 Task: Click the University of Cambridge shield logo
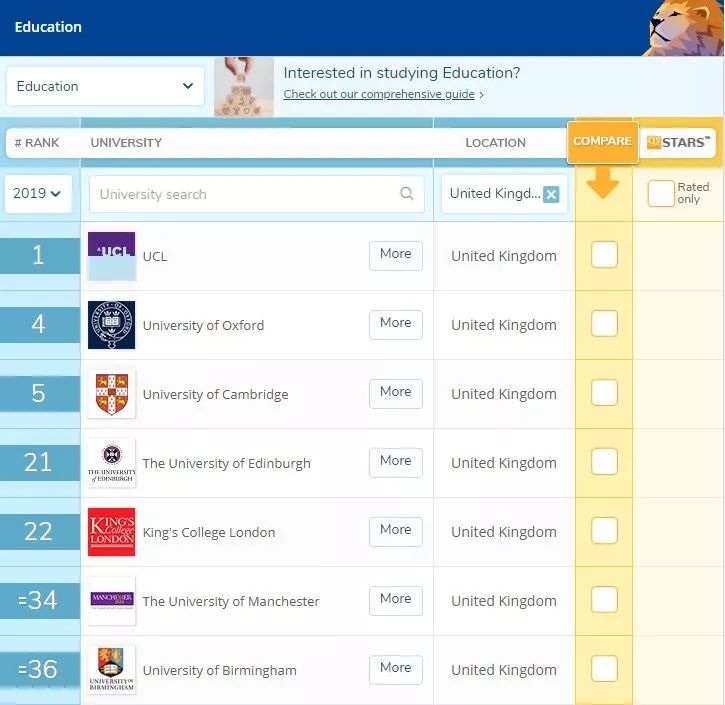(x=111, y=394)
